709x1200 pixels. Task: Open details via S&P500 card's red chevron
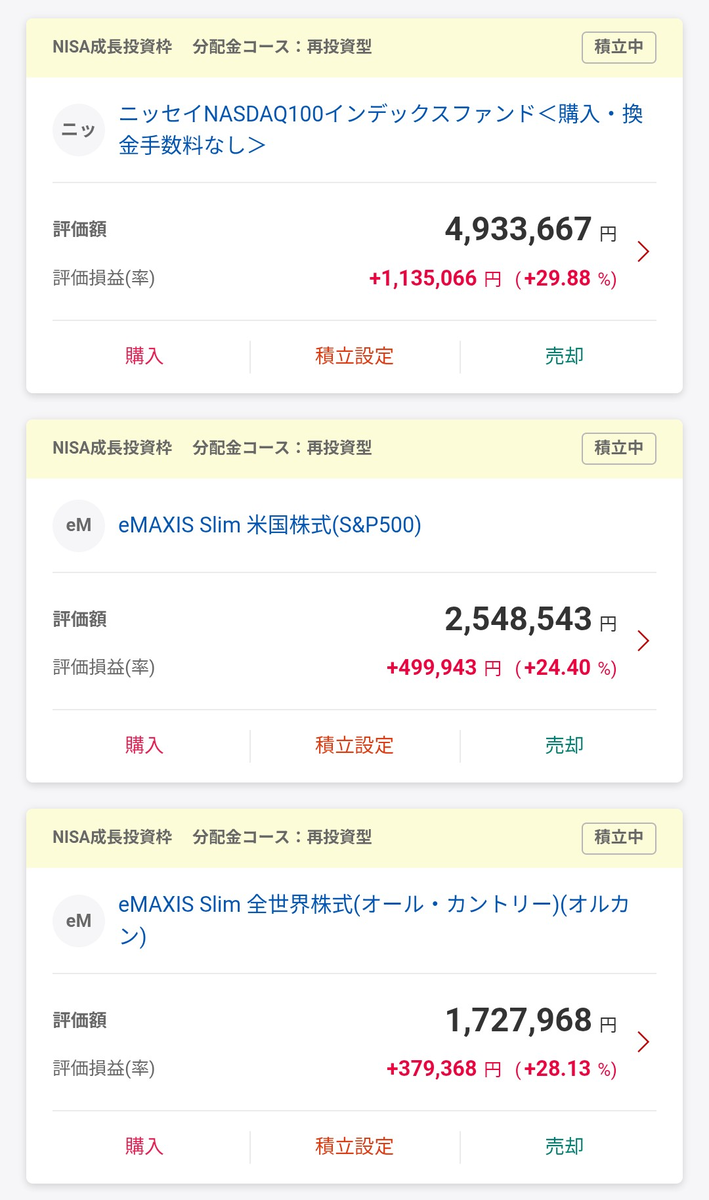[x=643, y=641]
